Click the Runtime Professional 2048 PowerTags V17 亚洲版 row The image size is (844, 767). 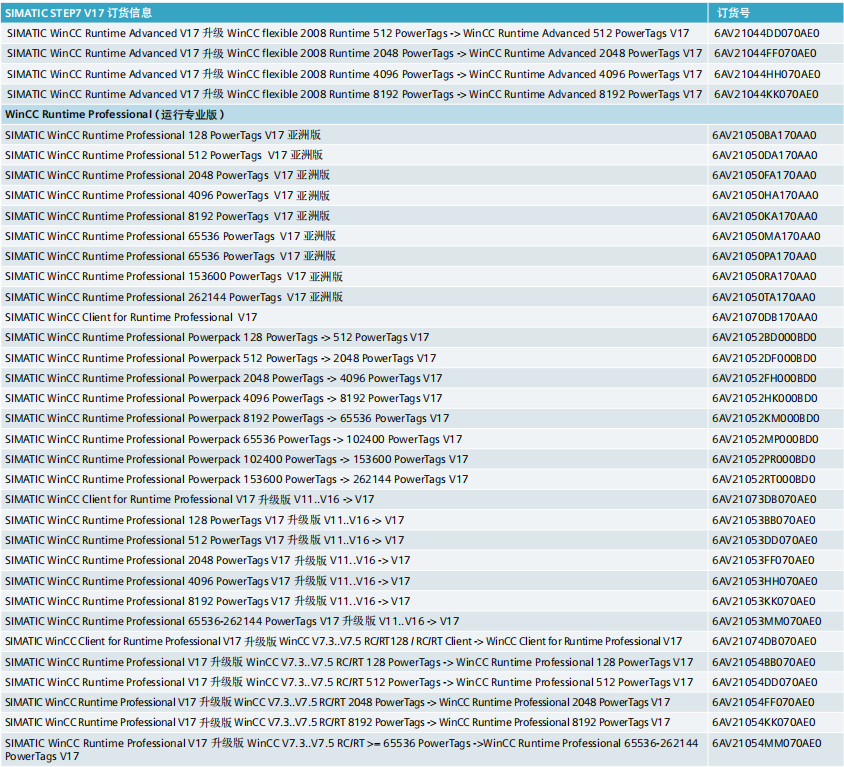[x=167, y=175]
